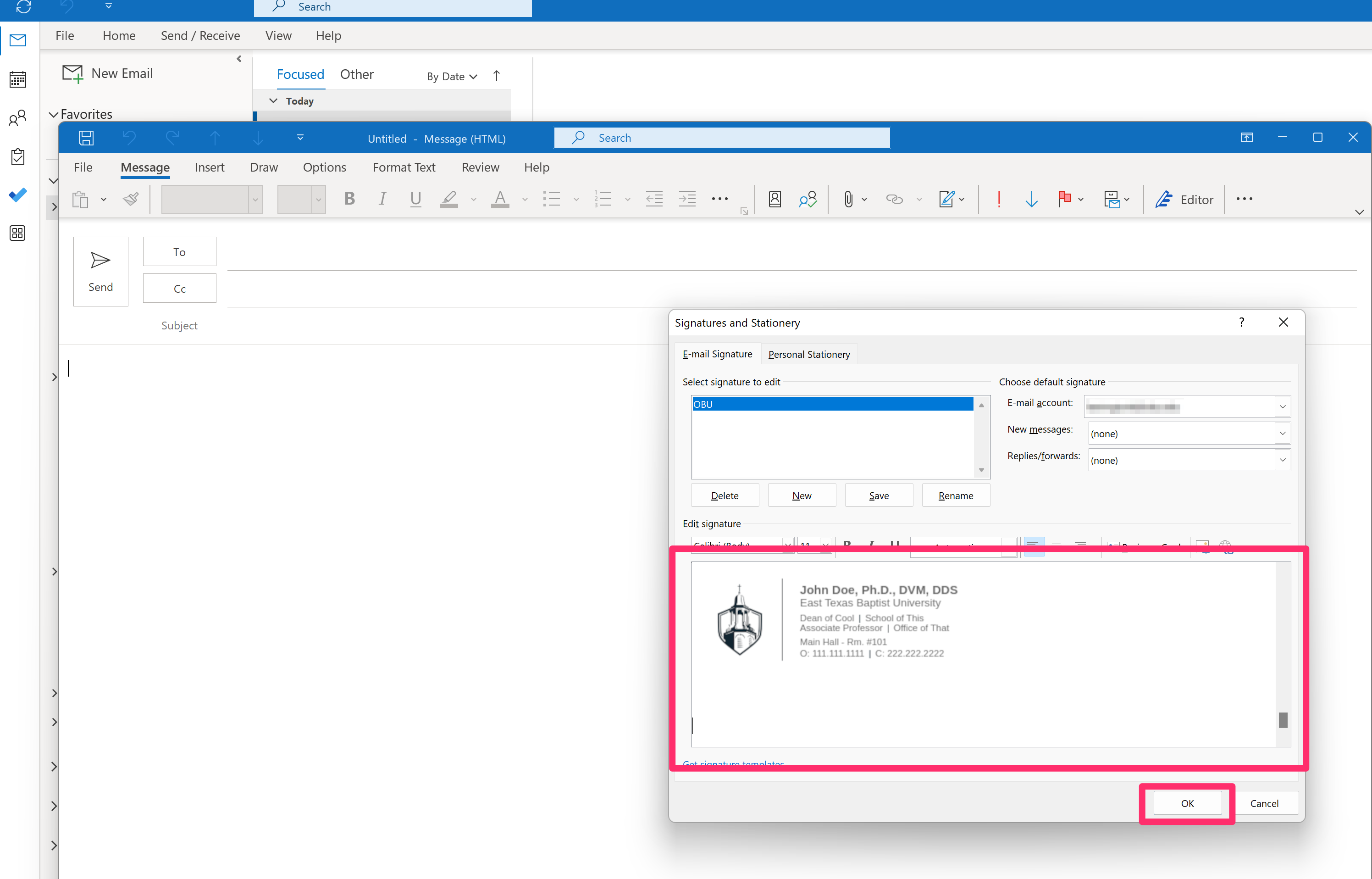
Task: Open the Replies/forwards signature dropdown
Action: pyautogui.click(x=1283, y=460)
